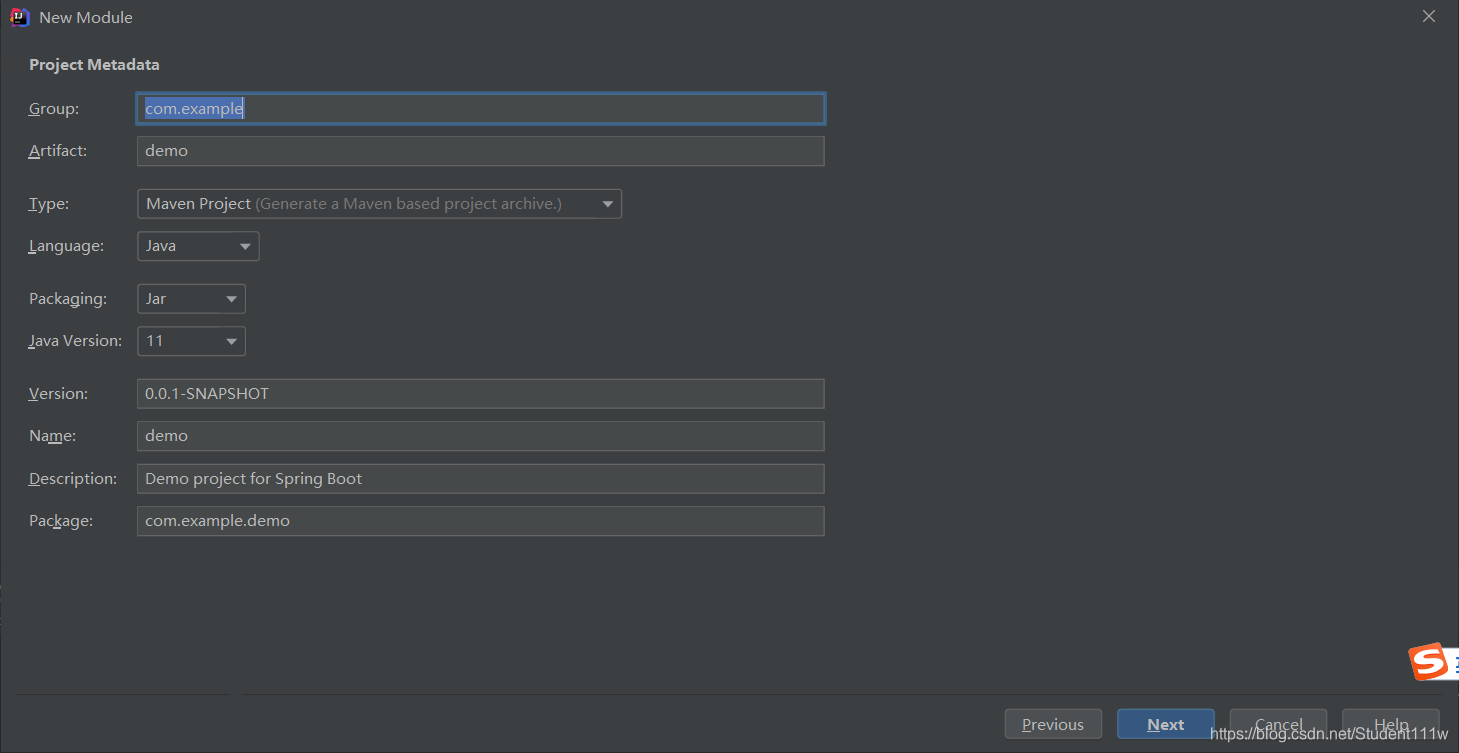Image resolution: width=1459 pixels, height=753 pixels.
Task: Proceed with the Next button
Action: click(1166, 725)
